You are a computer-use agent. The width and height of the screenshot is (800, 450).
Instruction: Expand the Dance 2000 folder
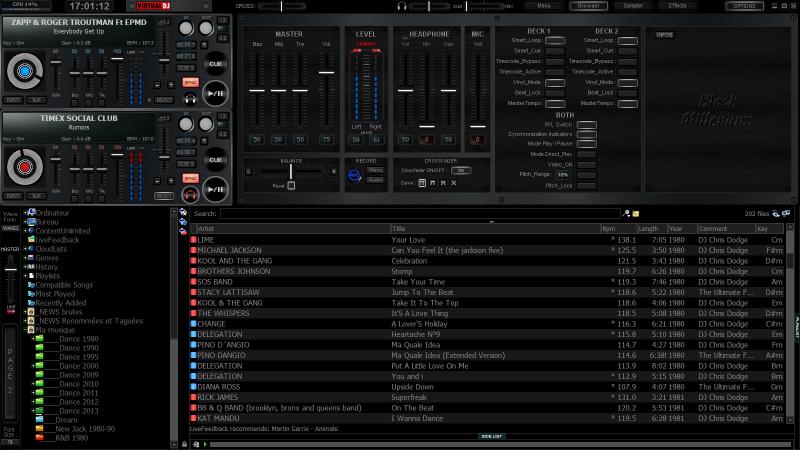(x=33, y=366)
